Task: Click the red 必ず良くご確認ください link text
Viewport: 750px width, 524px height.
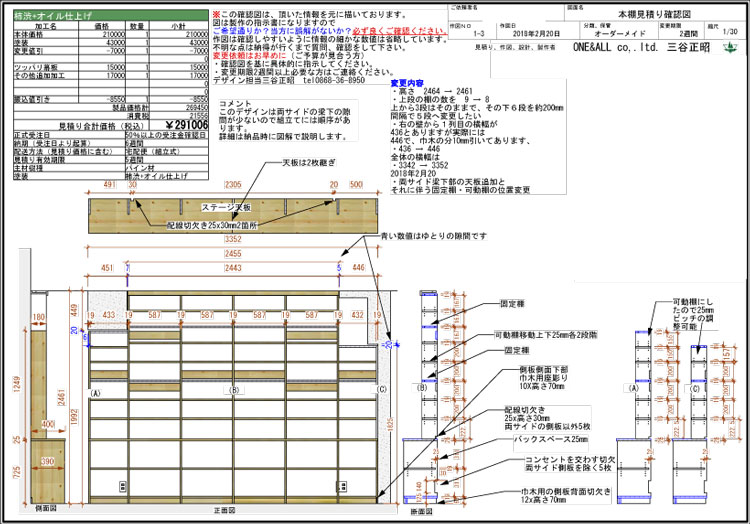Action: tap(390, 31)
